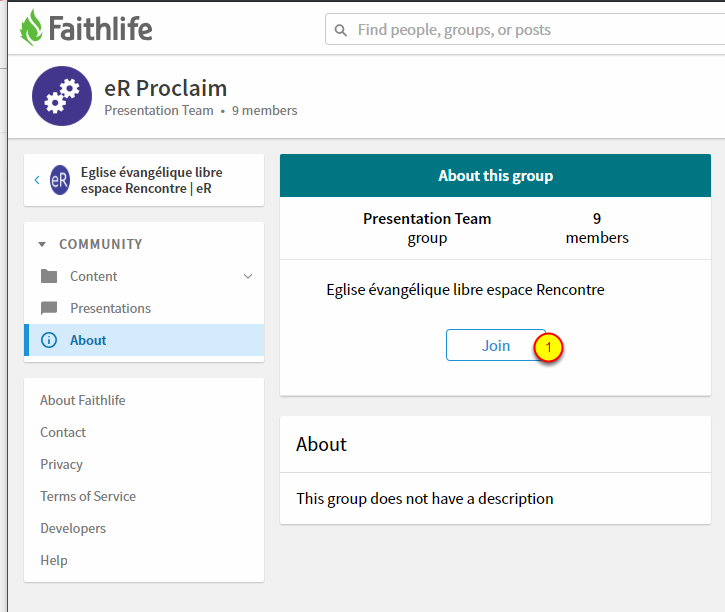Collapse the COMMUNITY section triangle
725x612 pixels.
tap(42, 245)
